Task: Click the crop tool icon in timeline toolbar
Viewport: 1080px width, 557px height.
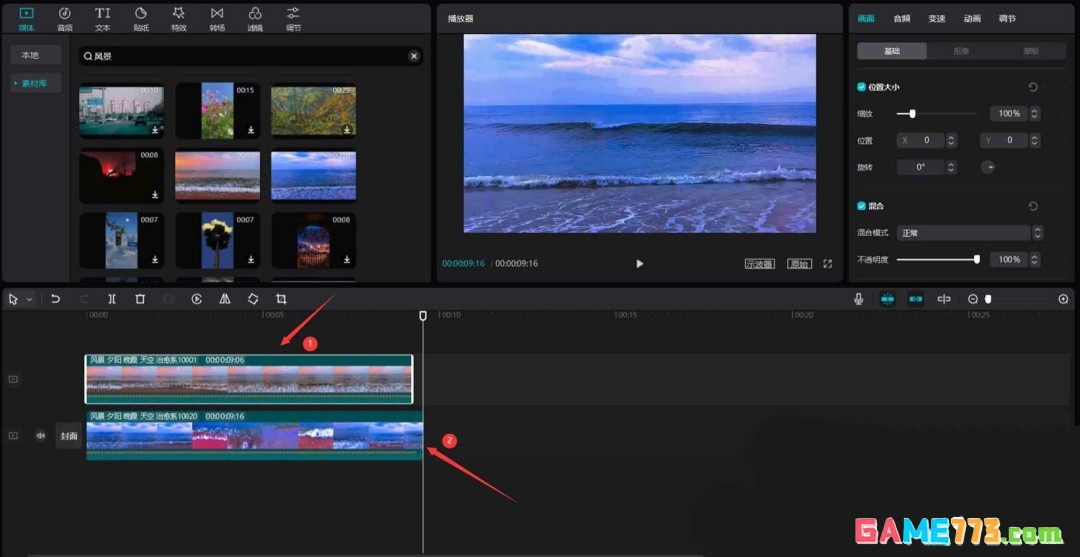Action: click(x=281, y=299)
